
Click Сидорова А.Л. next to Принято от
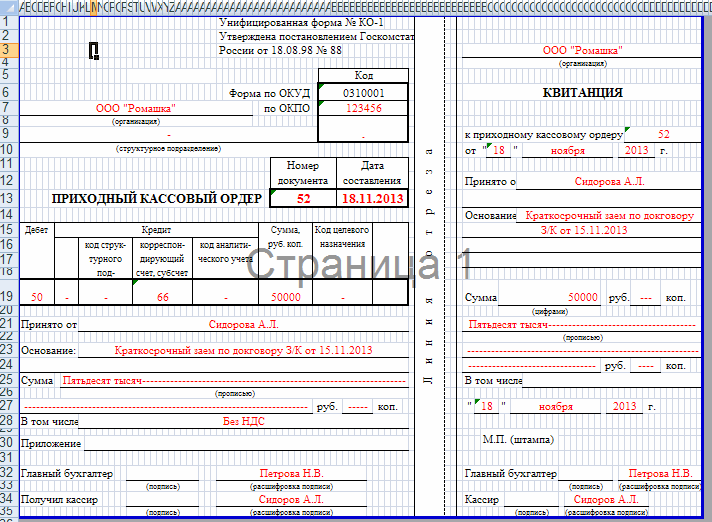tap(243, 325)
